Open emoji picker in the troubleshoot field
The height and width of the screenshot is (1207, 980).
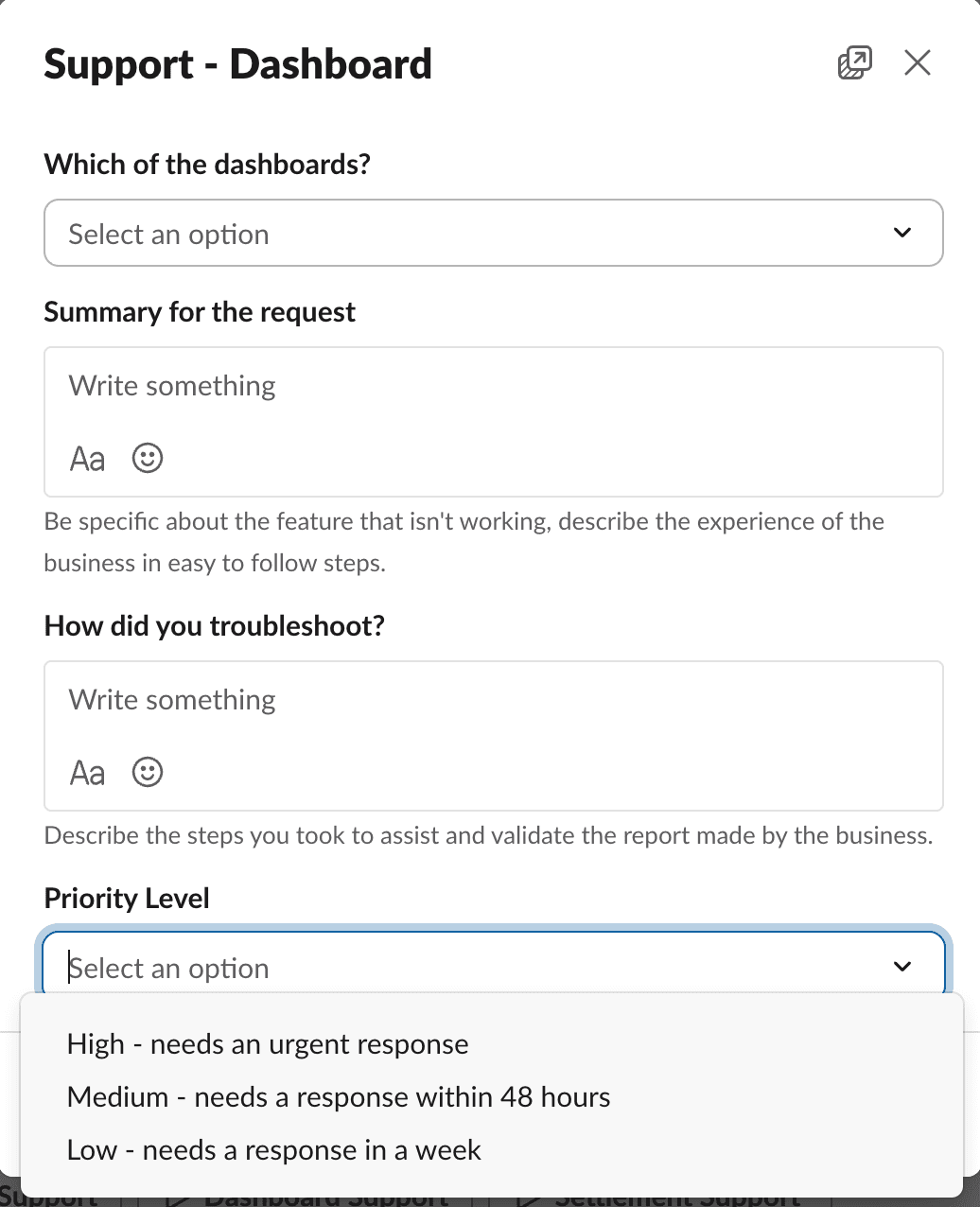(x=148, y=773)
